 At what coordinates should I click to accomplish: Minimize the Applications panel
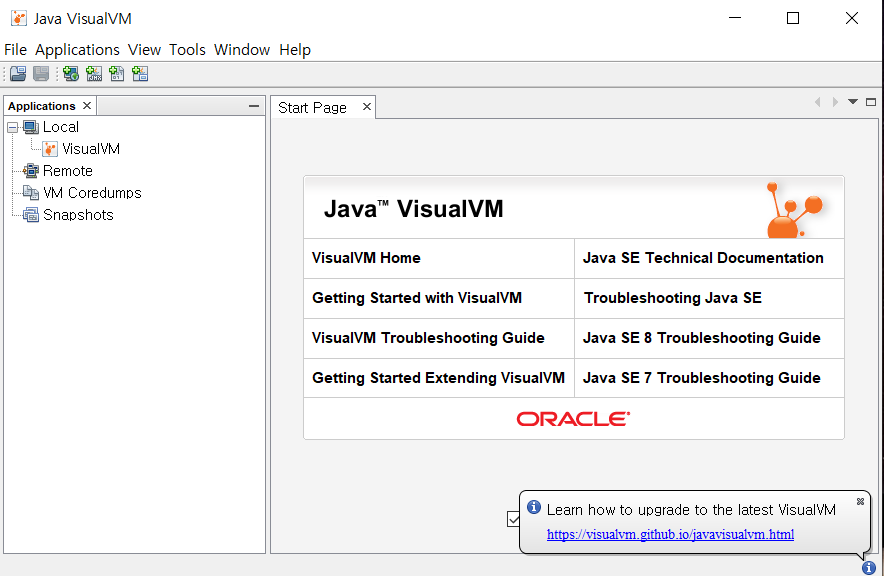point(254,106)
